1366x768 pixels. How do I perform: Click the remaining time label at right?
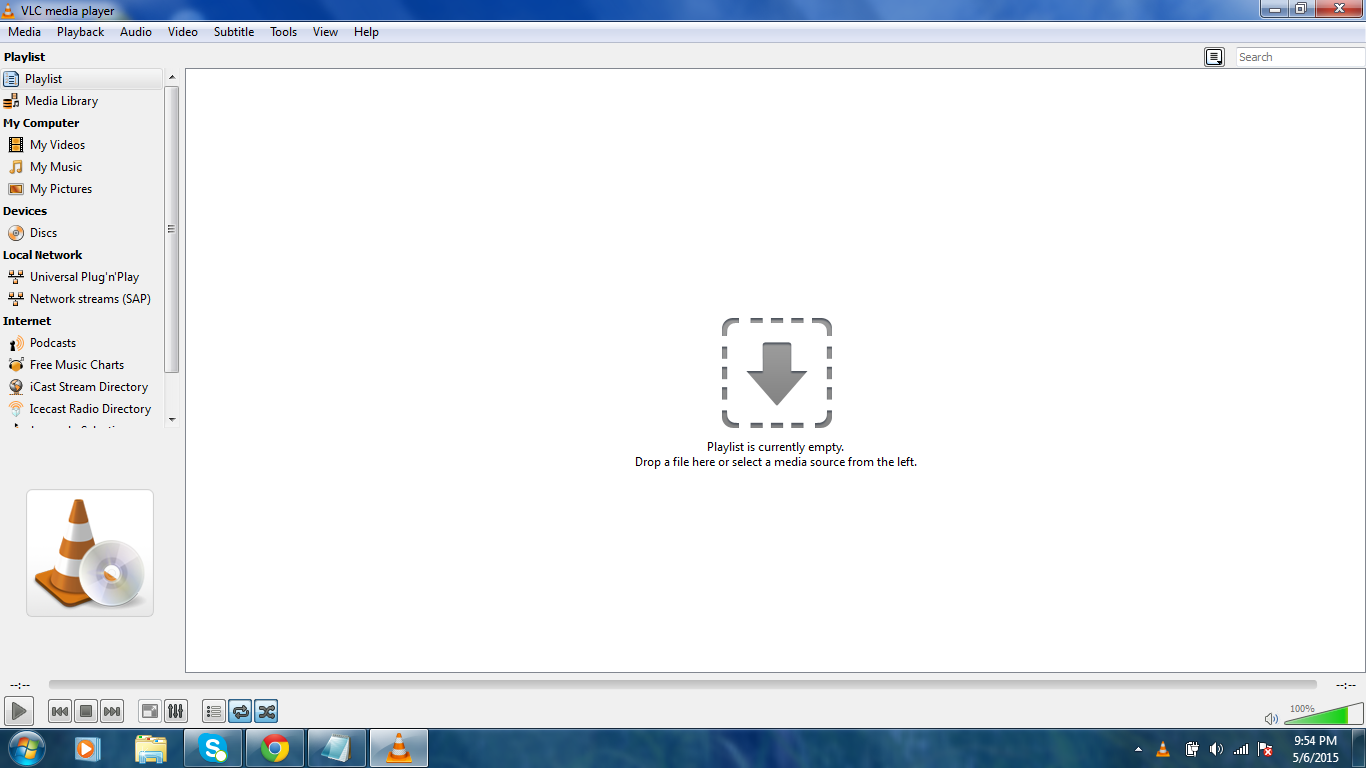click(x=1346, y=685)
